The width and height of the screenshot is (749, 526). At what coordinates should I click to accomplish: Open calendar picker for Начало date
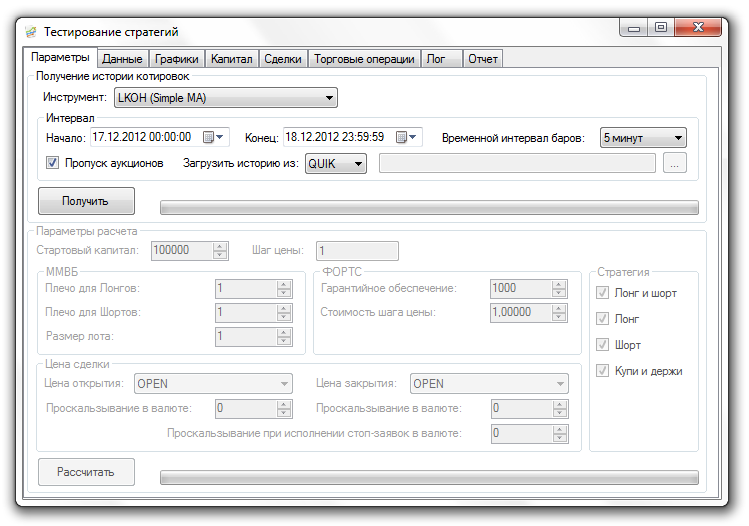pos(215,137)
